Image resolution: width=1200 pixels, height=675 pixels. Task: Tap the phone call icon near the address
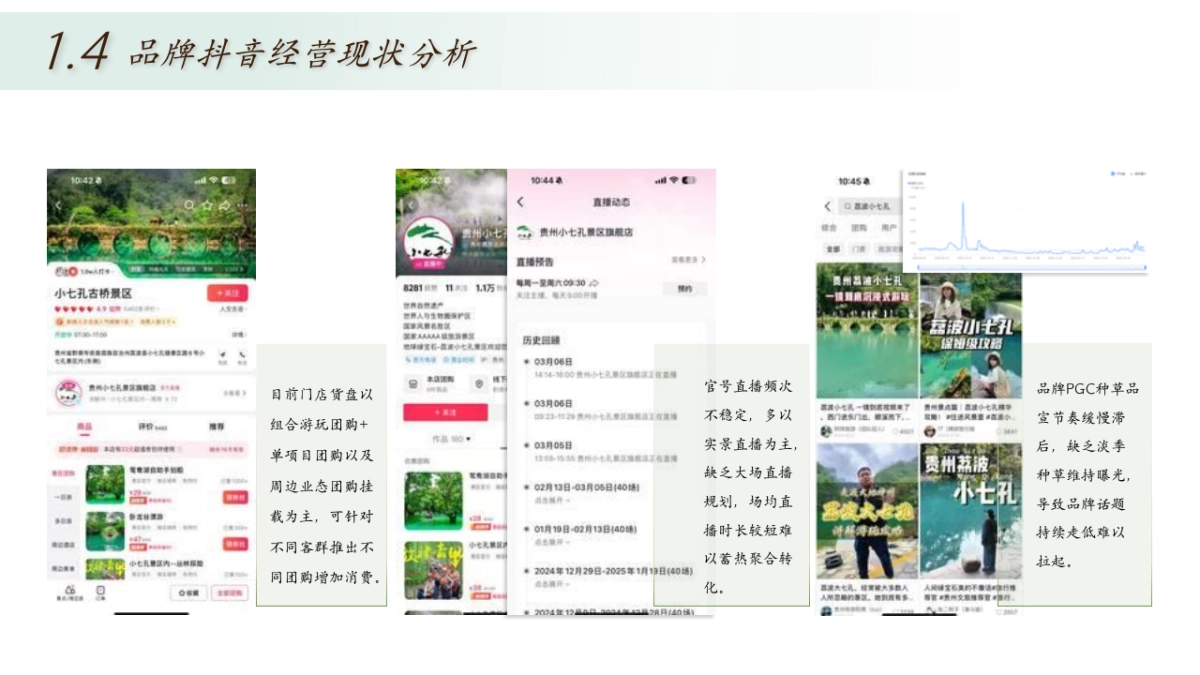242,356
